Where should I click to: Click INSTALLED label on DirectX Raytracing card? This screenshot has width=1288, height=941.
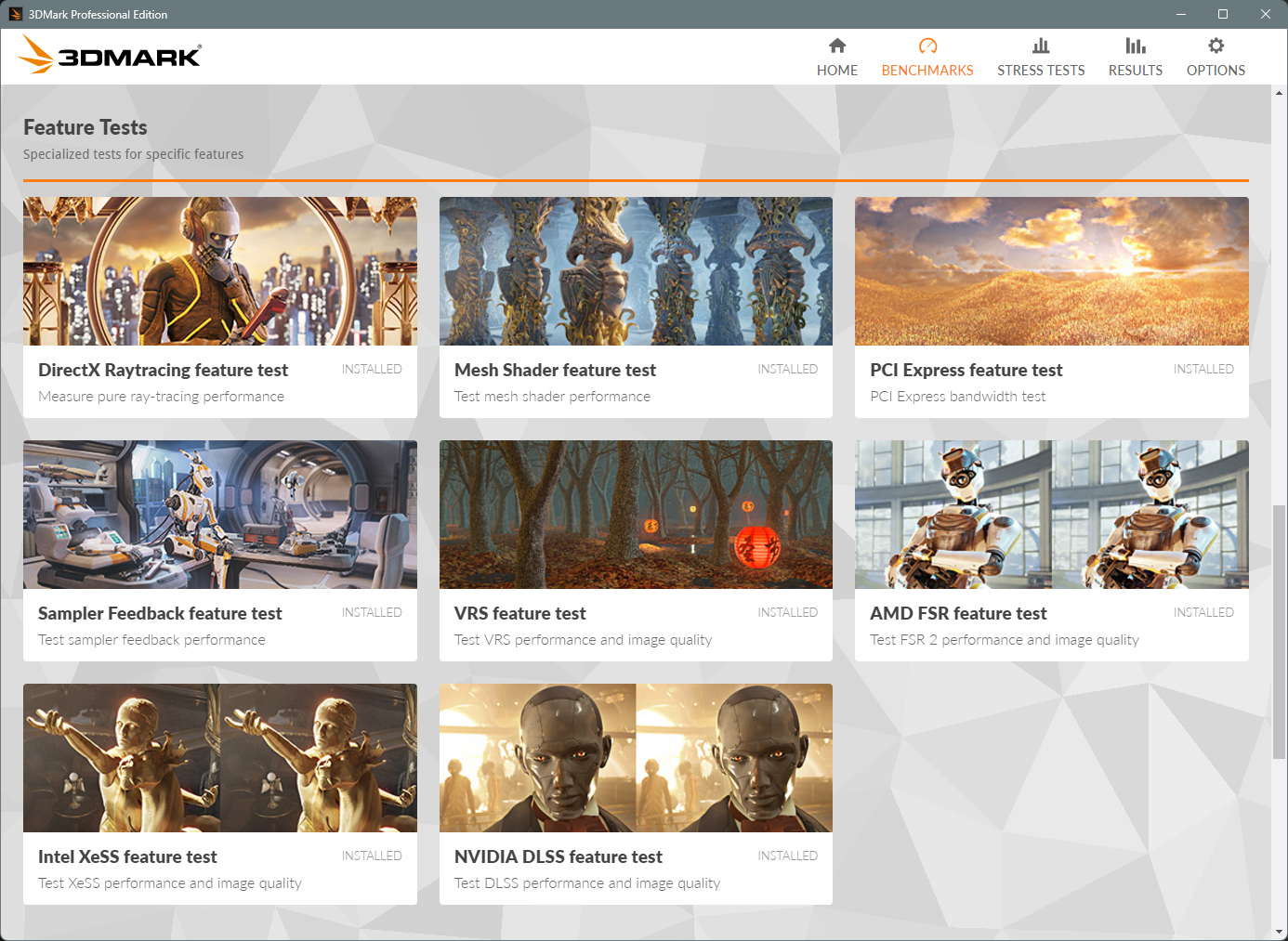point(372,369)
